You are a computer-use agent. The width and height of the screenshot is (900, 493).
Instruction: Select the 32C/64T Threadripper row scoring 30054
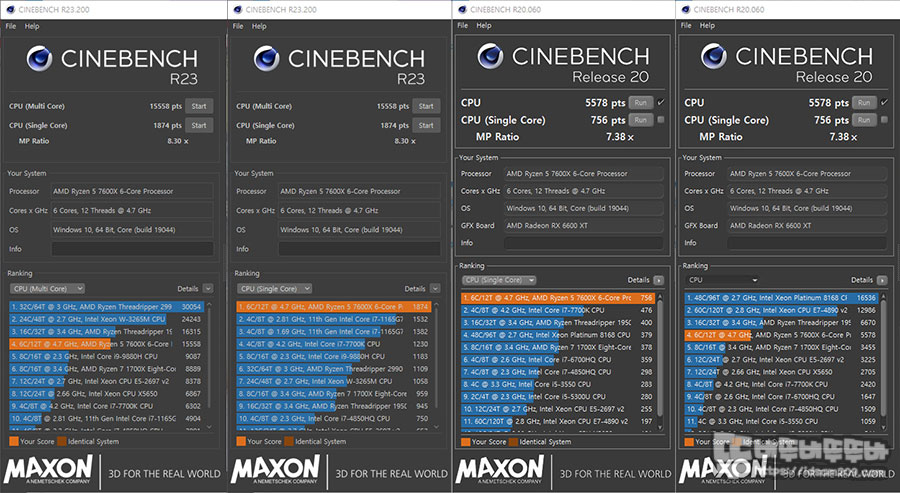coord(106,307)
